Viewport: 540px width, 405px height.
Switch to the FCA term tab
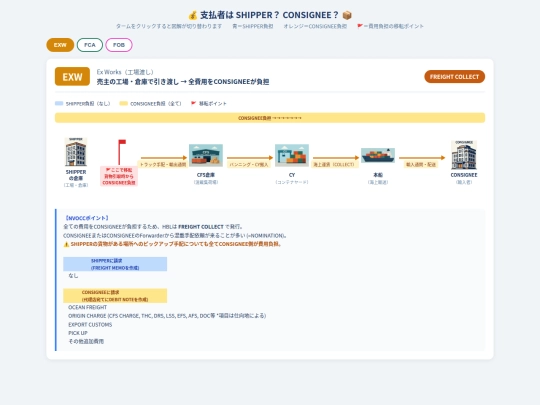coord(90,45)
